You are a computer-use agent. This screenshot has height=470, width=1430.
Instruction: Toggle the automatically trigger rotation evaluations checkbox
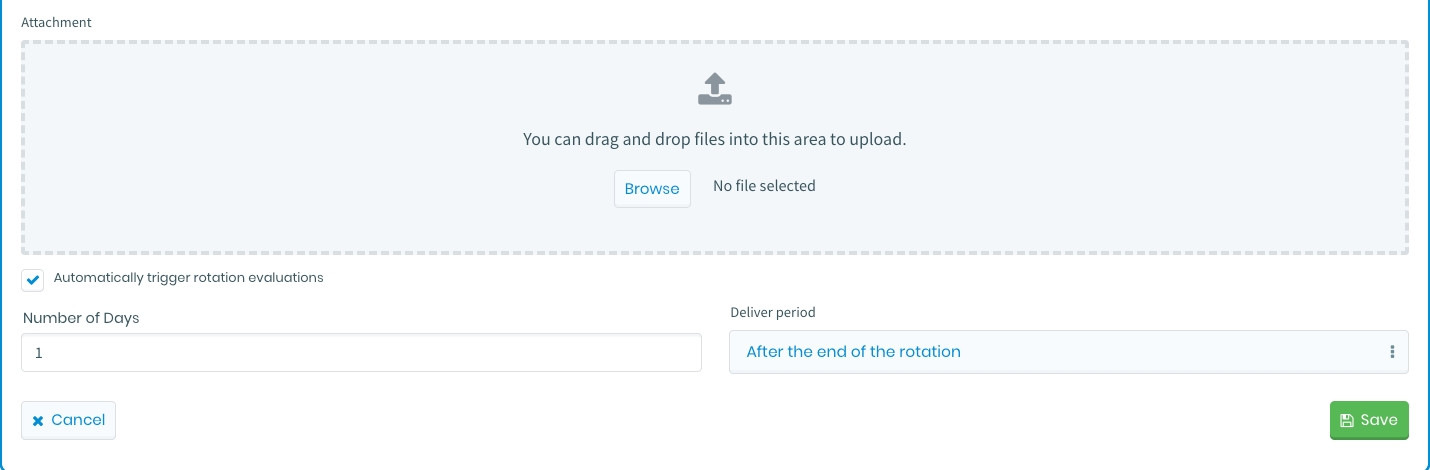(x=33, y=280)
